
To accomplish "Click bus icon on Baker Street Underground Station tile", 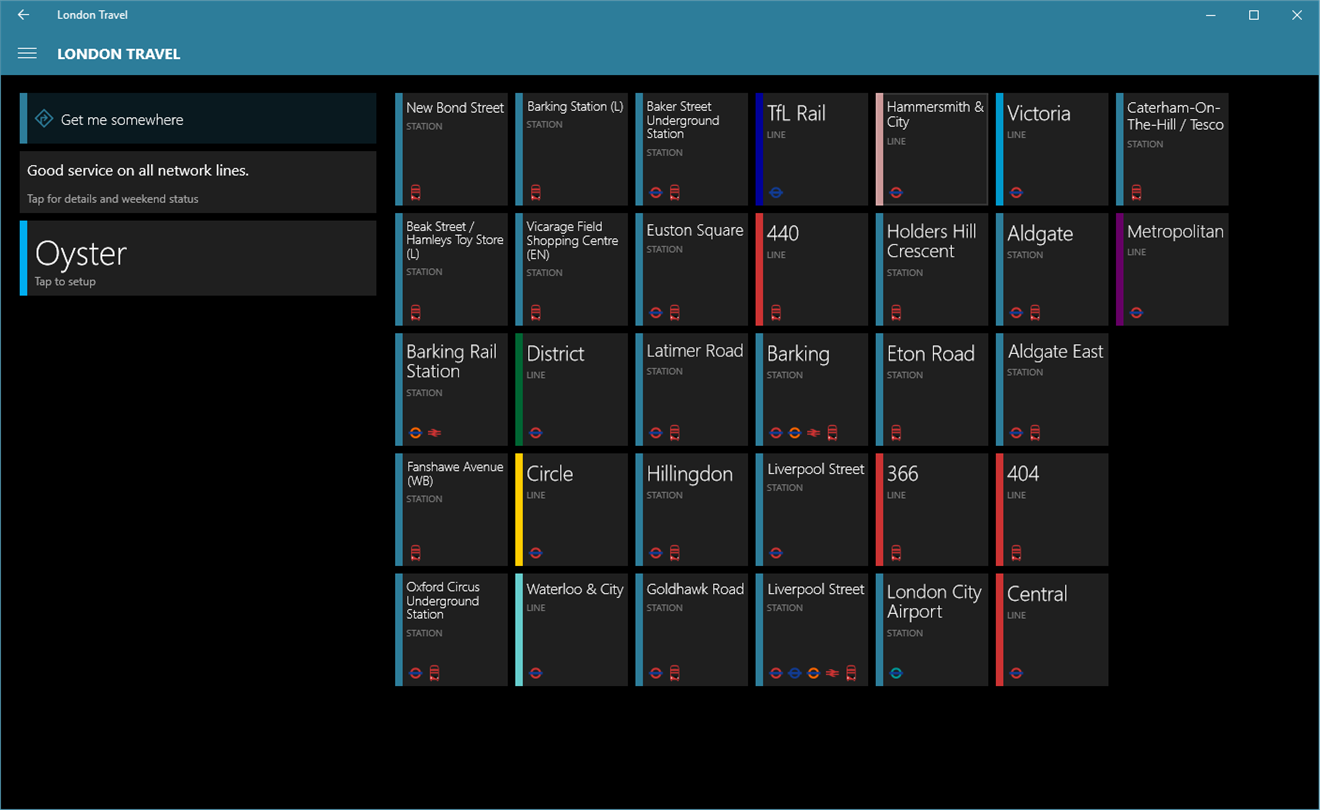I will pos(675,193).
